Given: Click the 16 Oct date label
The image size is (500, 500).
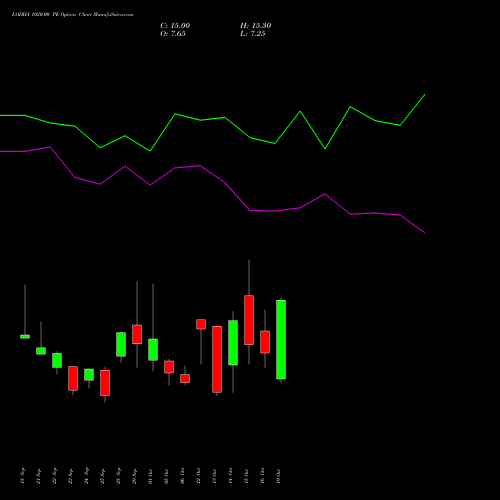Looking at the screenshot, I should click(262, 476).
